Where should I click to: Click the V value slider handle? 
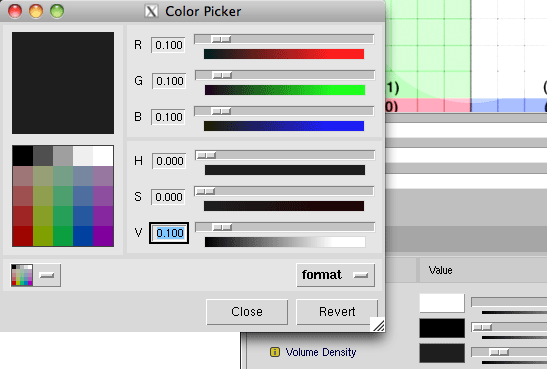222,227
